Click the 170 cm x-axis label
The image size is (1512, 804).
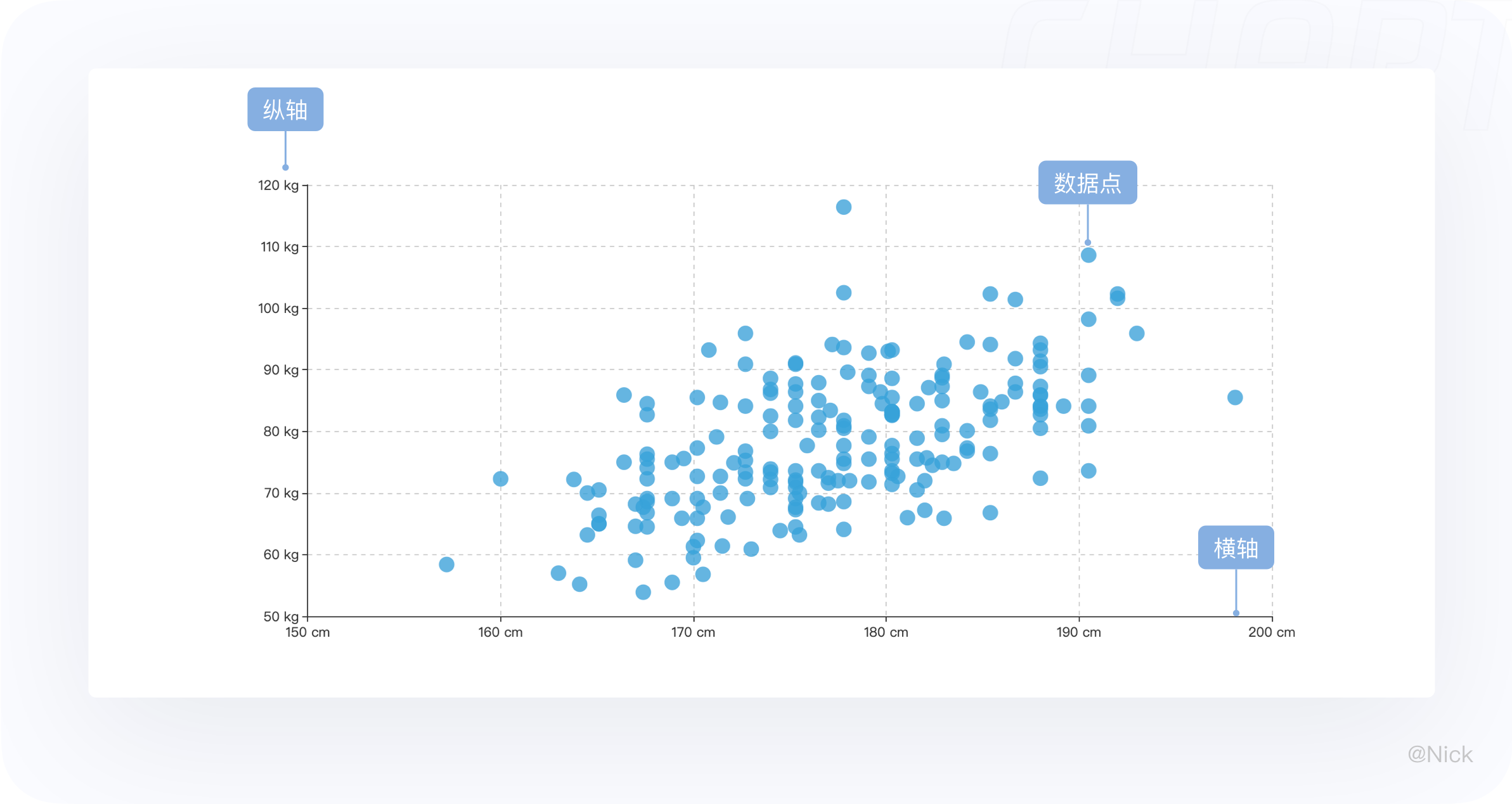(x=693, y=632)
